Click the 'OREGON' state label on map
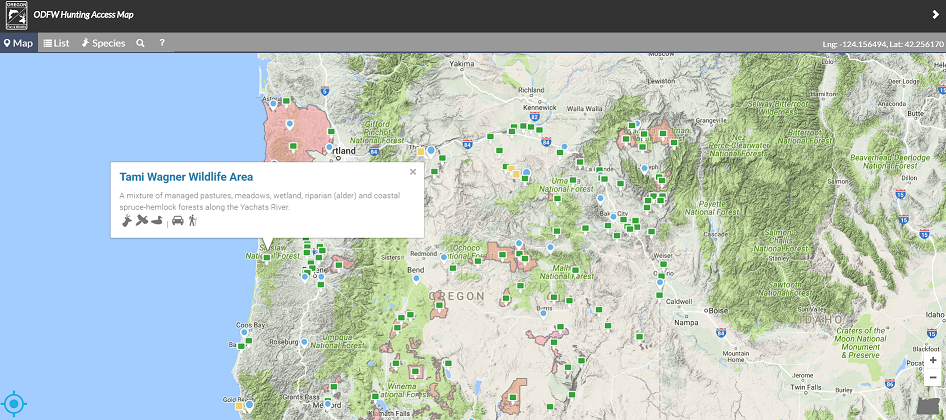Image resolution: width=946 pixels, height=420 pixels. 457,296
